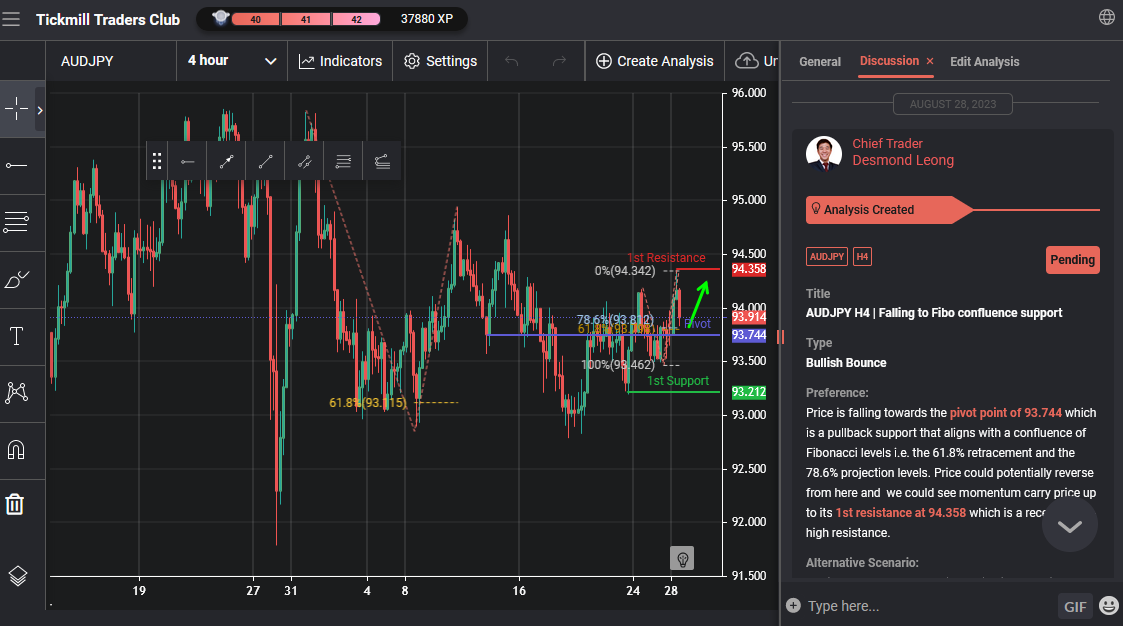Click the 1st Resistance chart label
Screen dimensions: 1123x626
(666, 258)
